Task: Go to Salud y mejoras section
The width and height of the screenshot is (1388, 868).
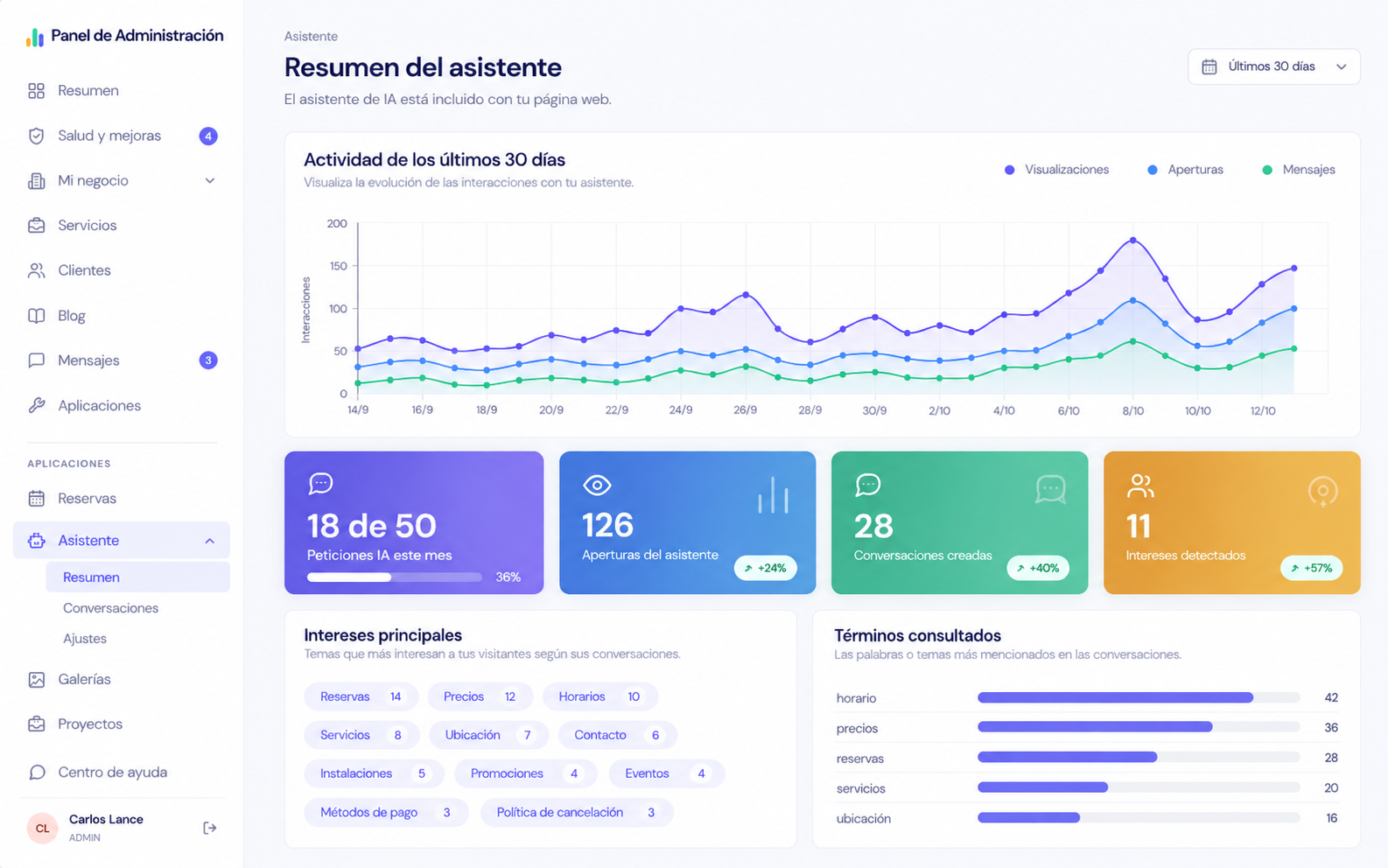Action: tap(122, 136)
